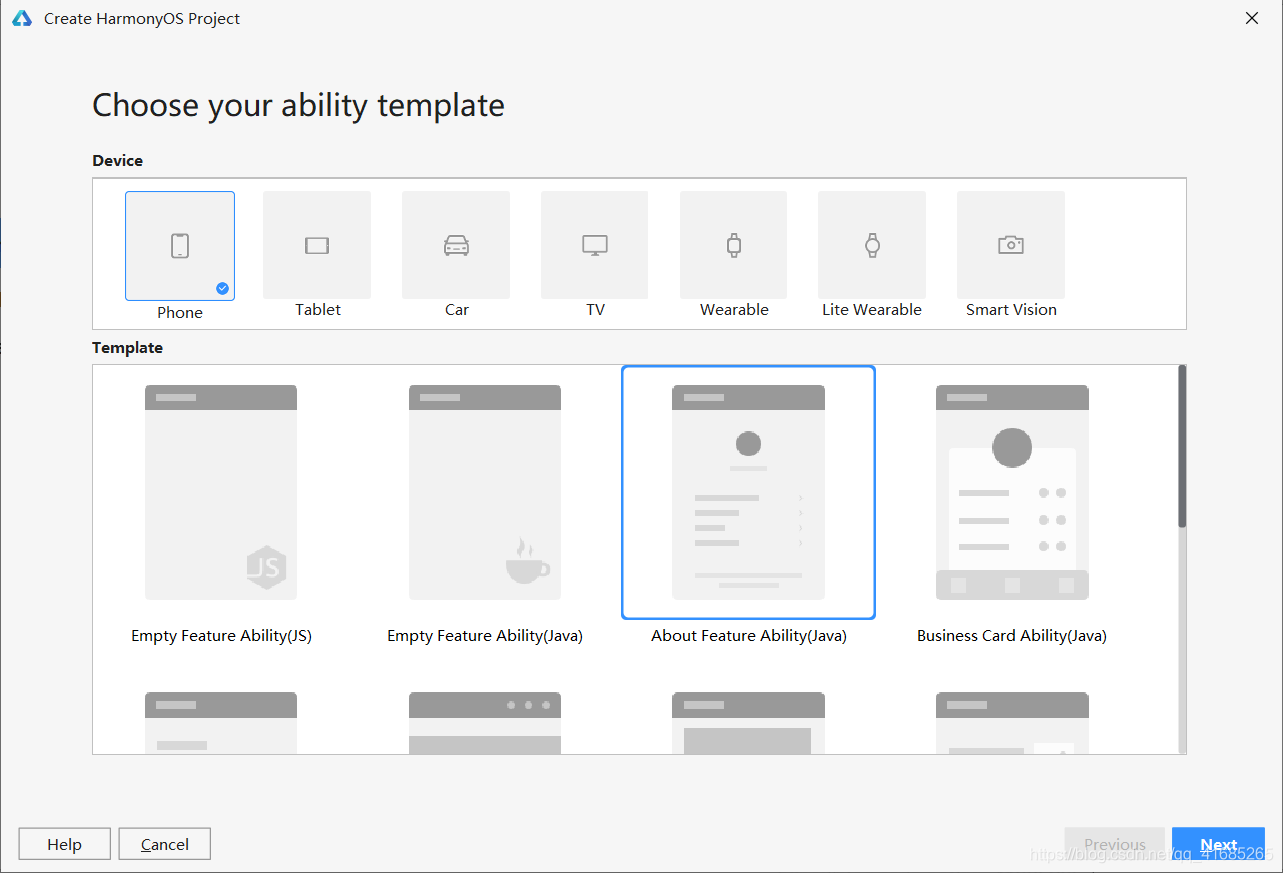The height and width of the screenshot is (873, 1283).
Task: Click the Cancel button
Action: [x=165, y=844]
